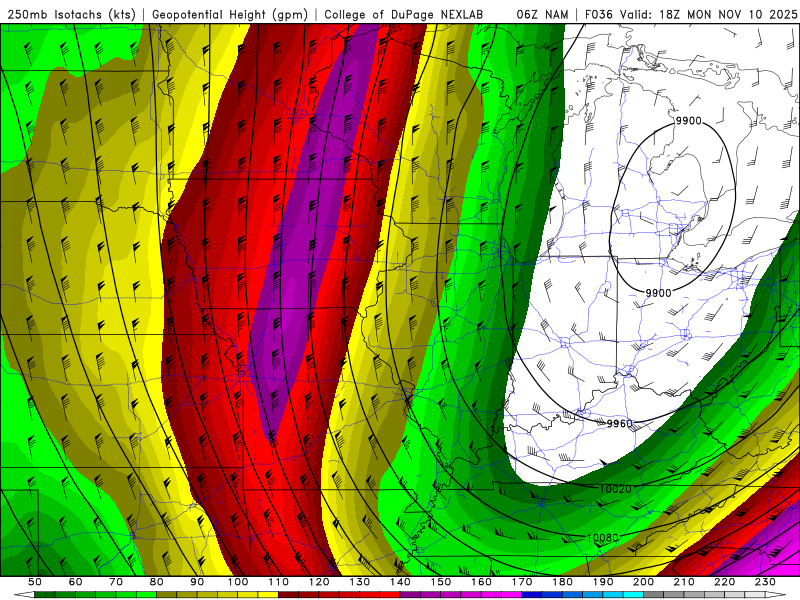Image resolution: width=800 pixels, height=600 pixels.
Task: Click the cyan swatch in the color bar
Action: pos(633,595)
